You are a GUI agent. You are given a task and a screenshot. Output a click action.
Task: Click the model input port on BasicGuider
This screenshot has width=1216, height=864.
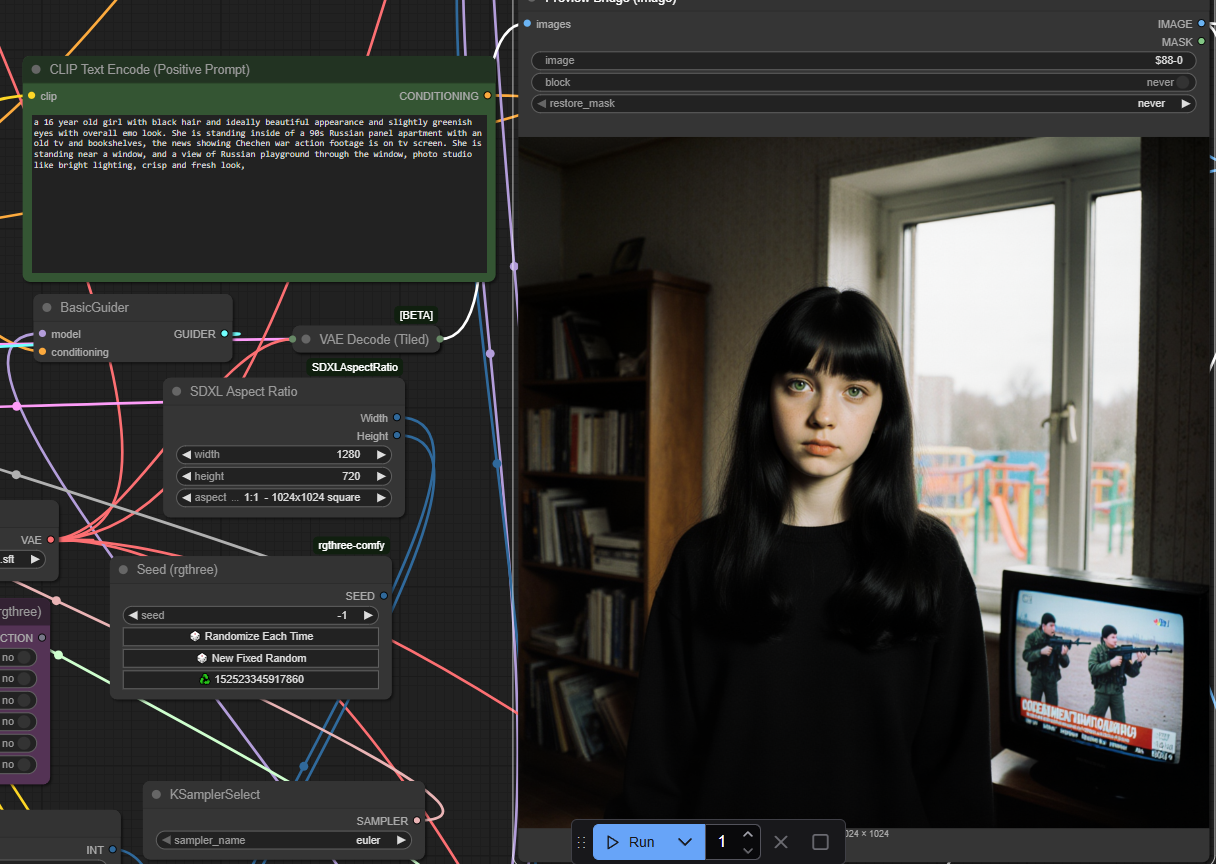pos(42,334)
